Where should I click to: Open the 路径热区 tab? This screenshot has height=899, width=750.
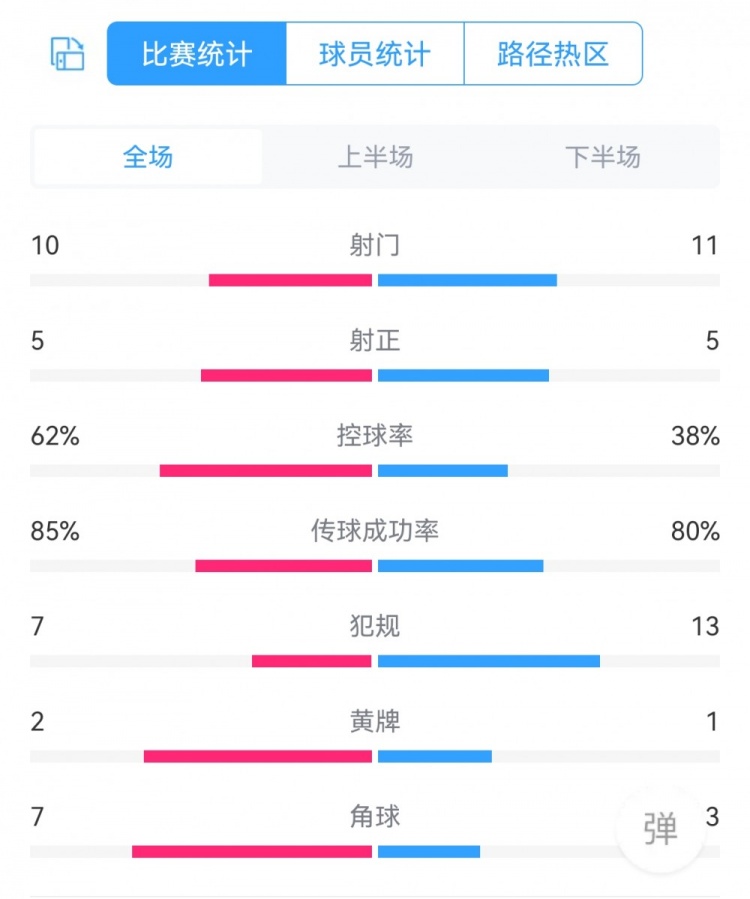pyautogui.click(x=553, y=54)
